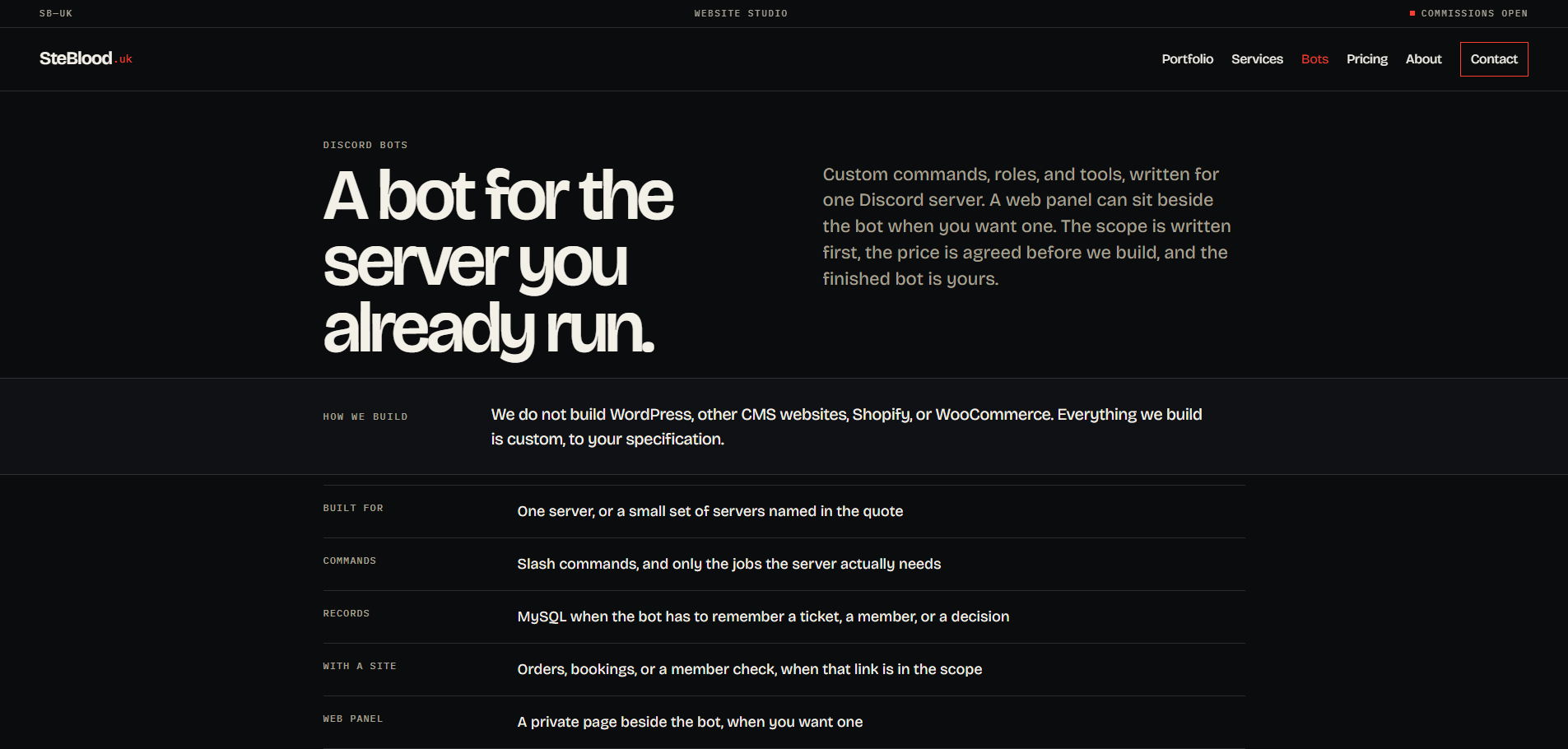Click the Built For row
This screenshot has width=1568, height=749.
[784, 511]
